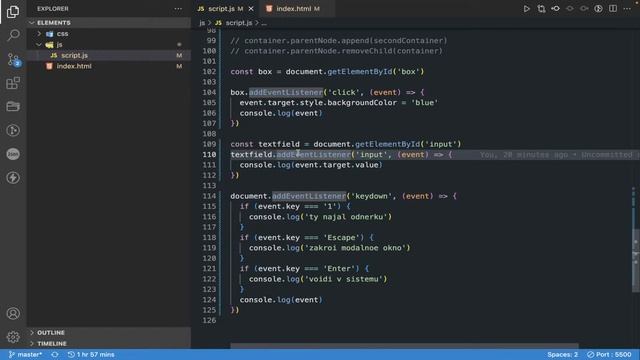Screen dimensions: 640x360
Task: Click line number 110 in gutter
Action: point(209,155)
